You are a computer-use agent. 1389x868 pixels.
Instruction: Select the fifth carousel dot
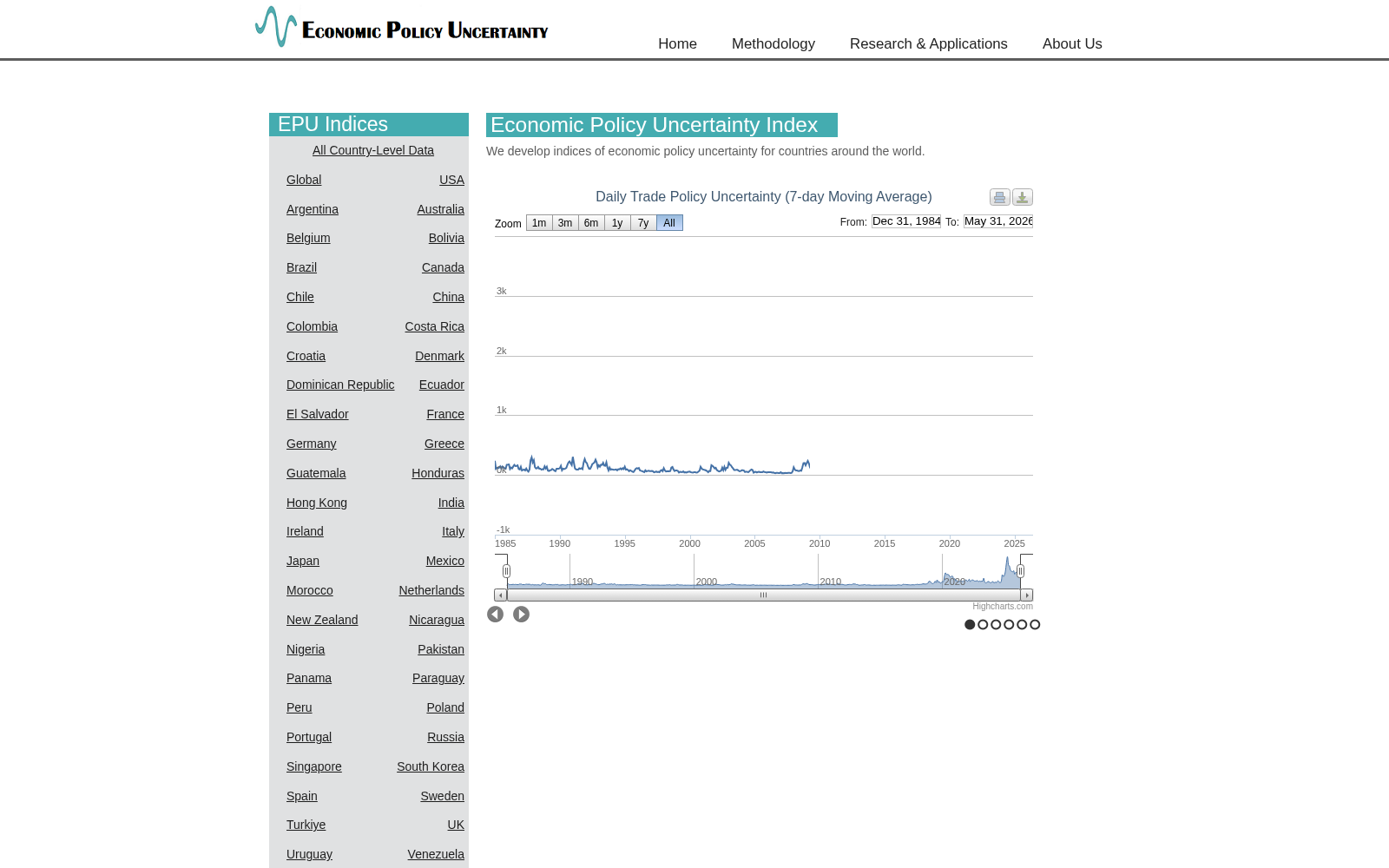[x=1022, y=625]
